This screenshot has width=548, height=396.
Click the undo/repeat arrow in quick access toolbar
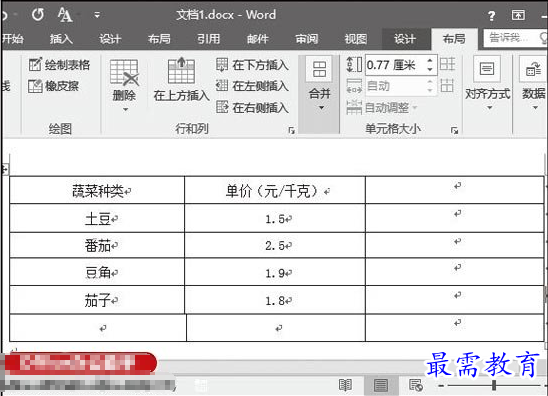coord(38,15)
